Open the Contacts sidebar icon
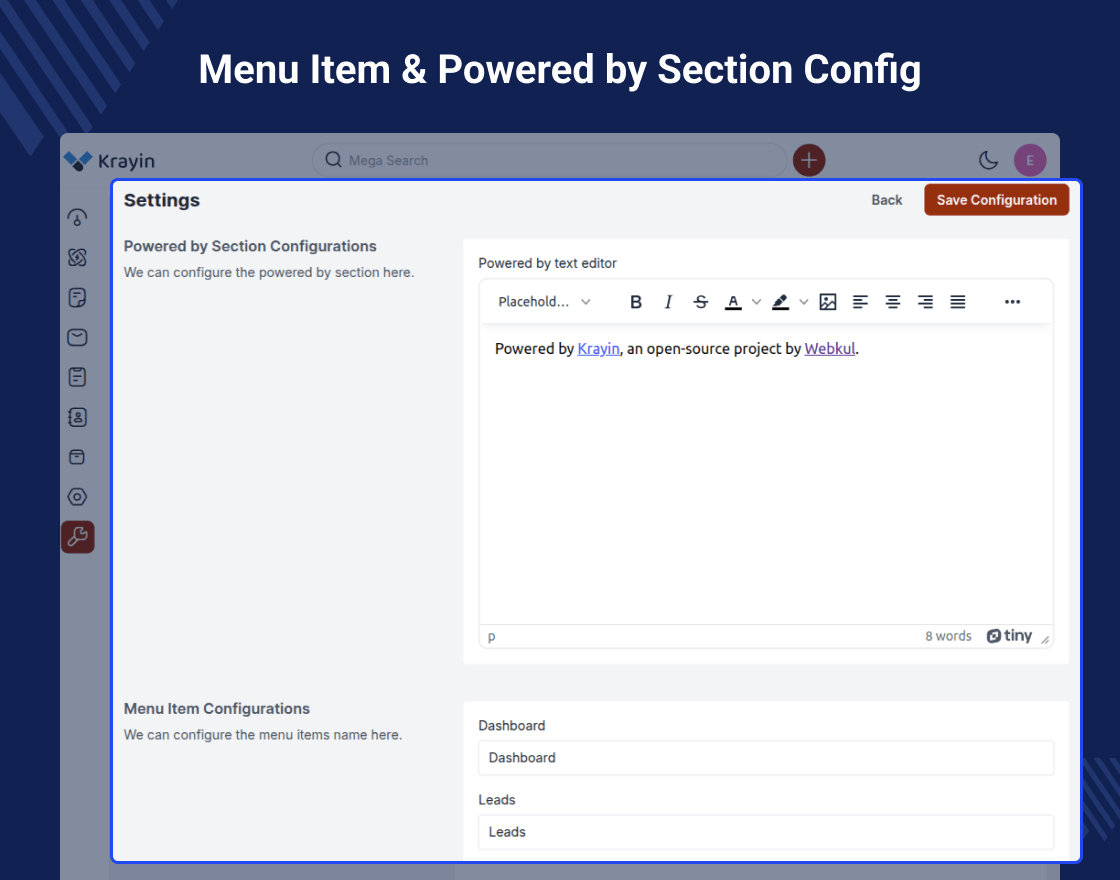The width and height of the screenshot is (1120, 880). point(77,417)
